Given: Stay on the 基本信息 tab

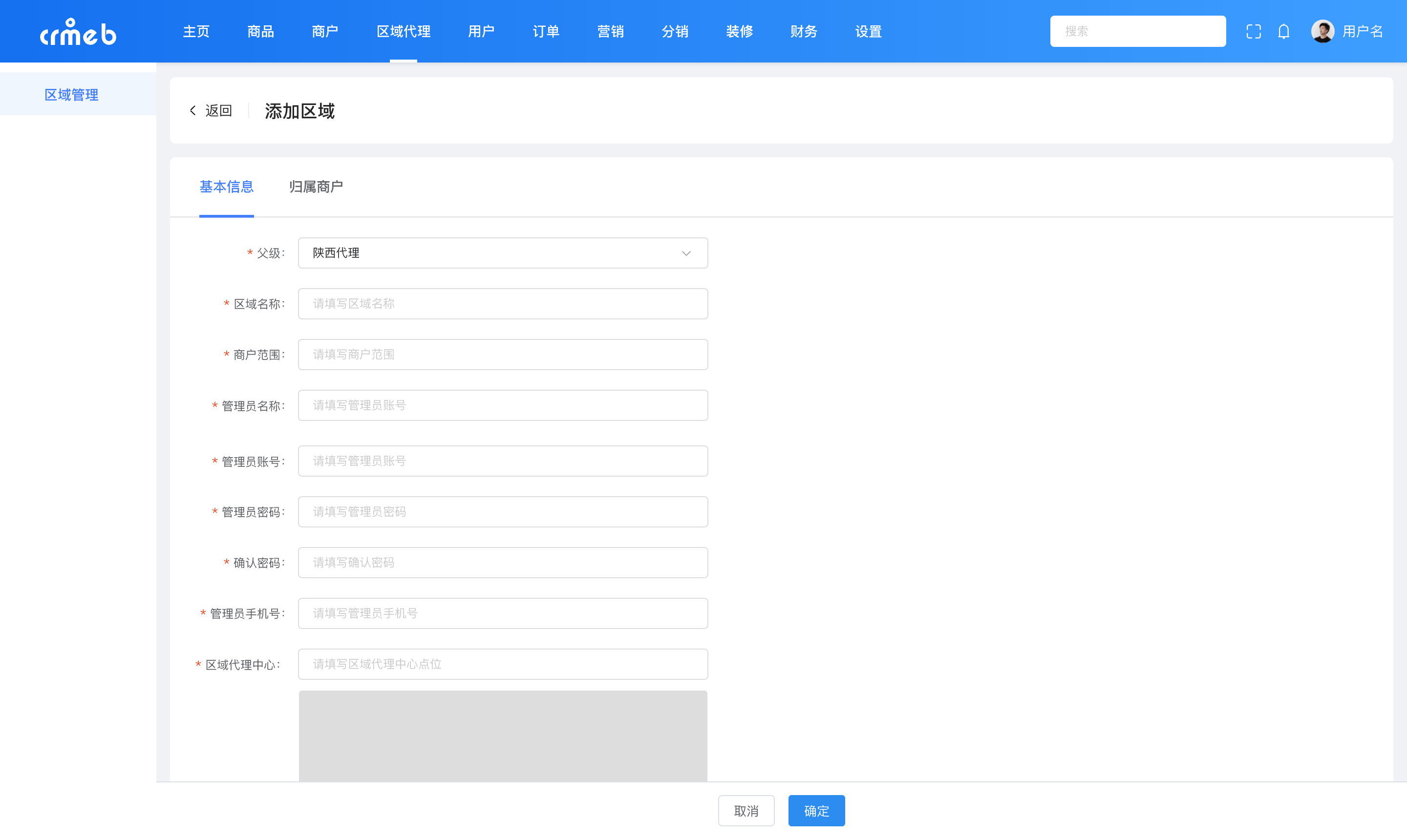Looking at the screenshot, I should tap(227, 187).
